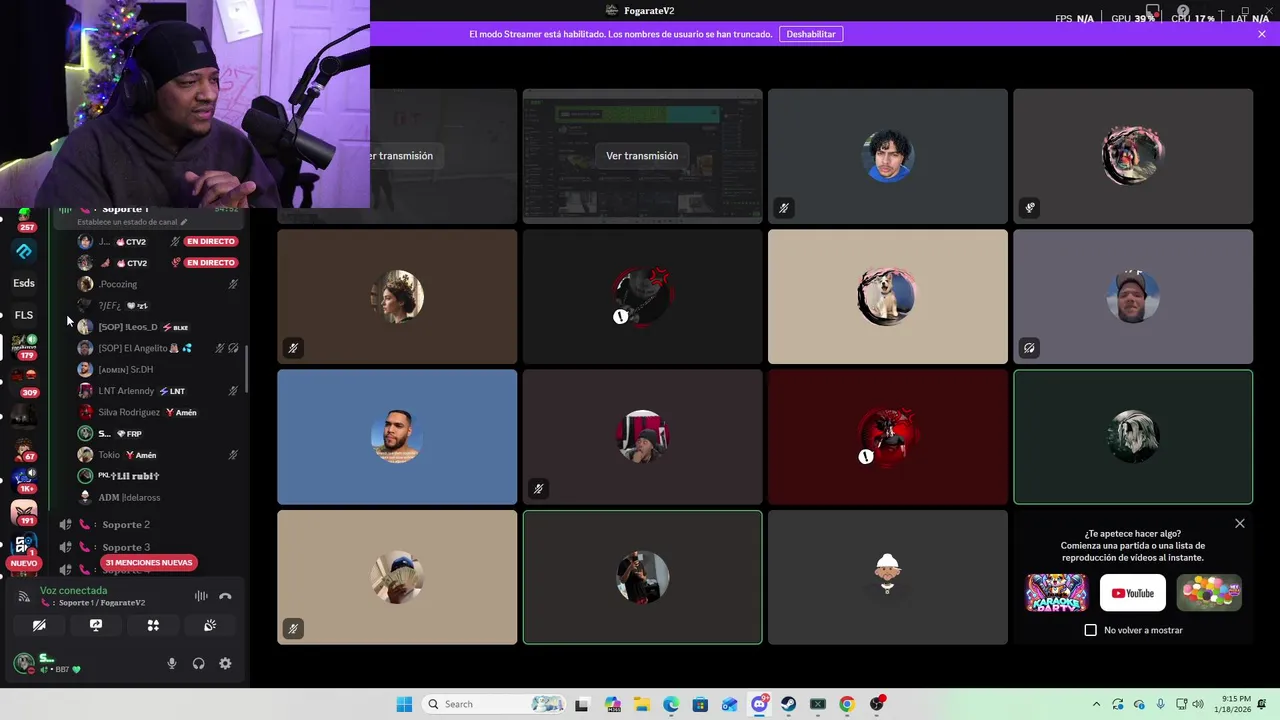Open server with 191 badge
The image size is (1280, 720).
pyautogui.click(x=24, y=513)
